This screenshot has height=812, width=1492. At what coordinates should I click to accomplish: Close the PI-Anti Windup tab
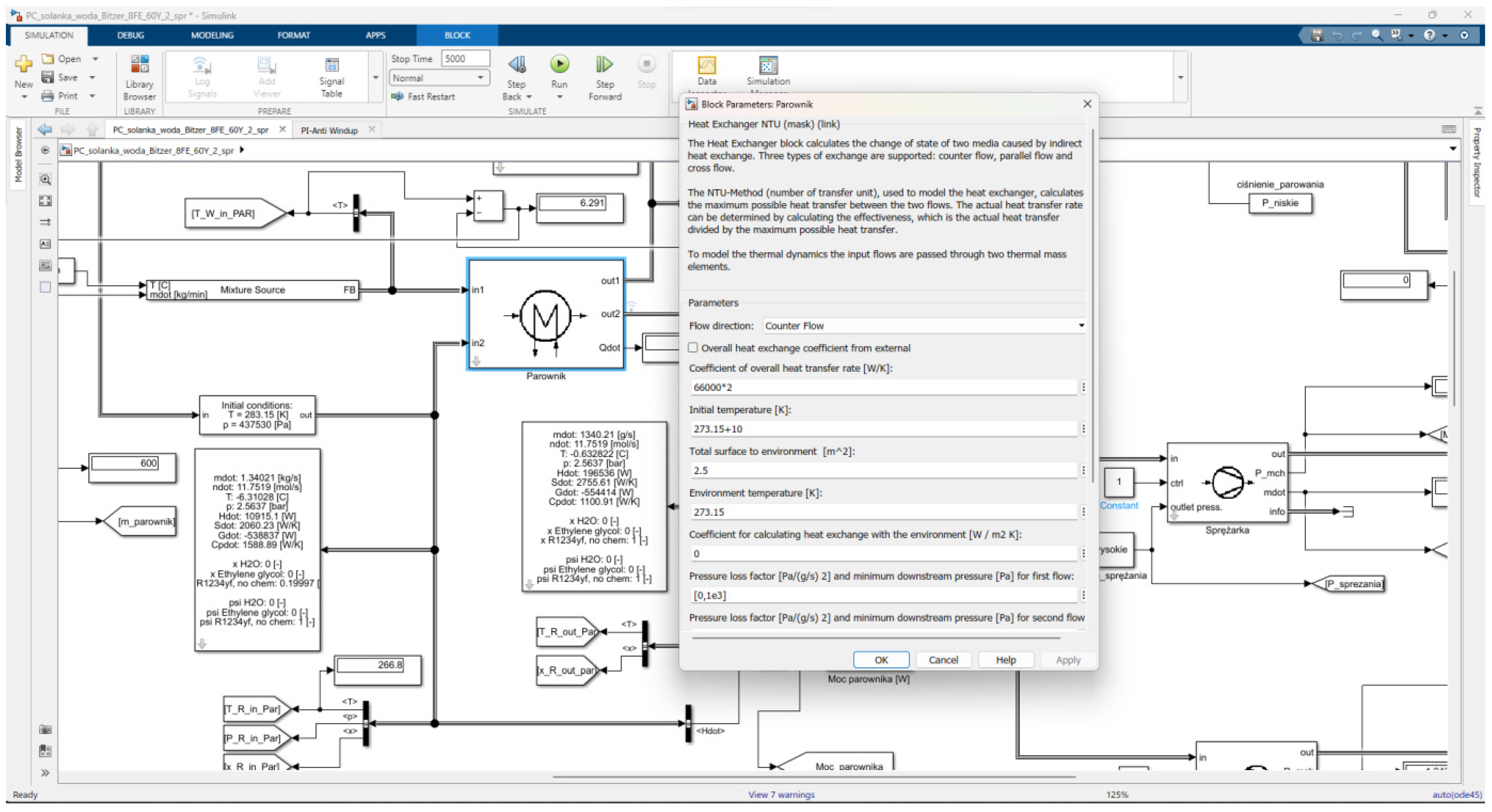(x=372, y=130)
